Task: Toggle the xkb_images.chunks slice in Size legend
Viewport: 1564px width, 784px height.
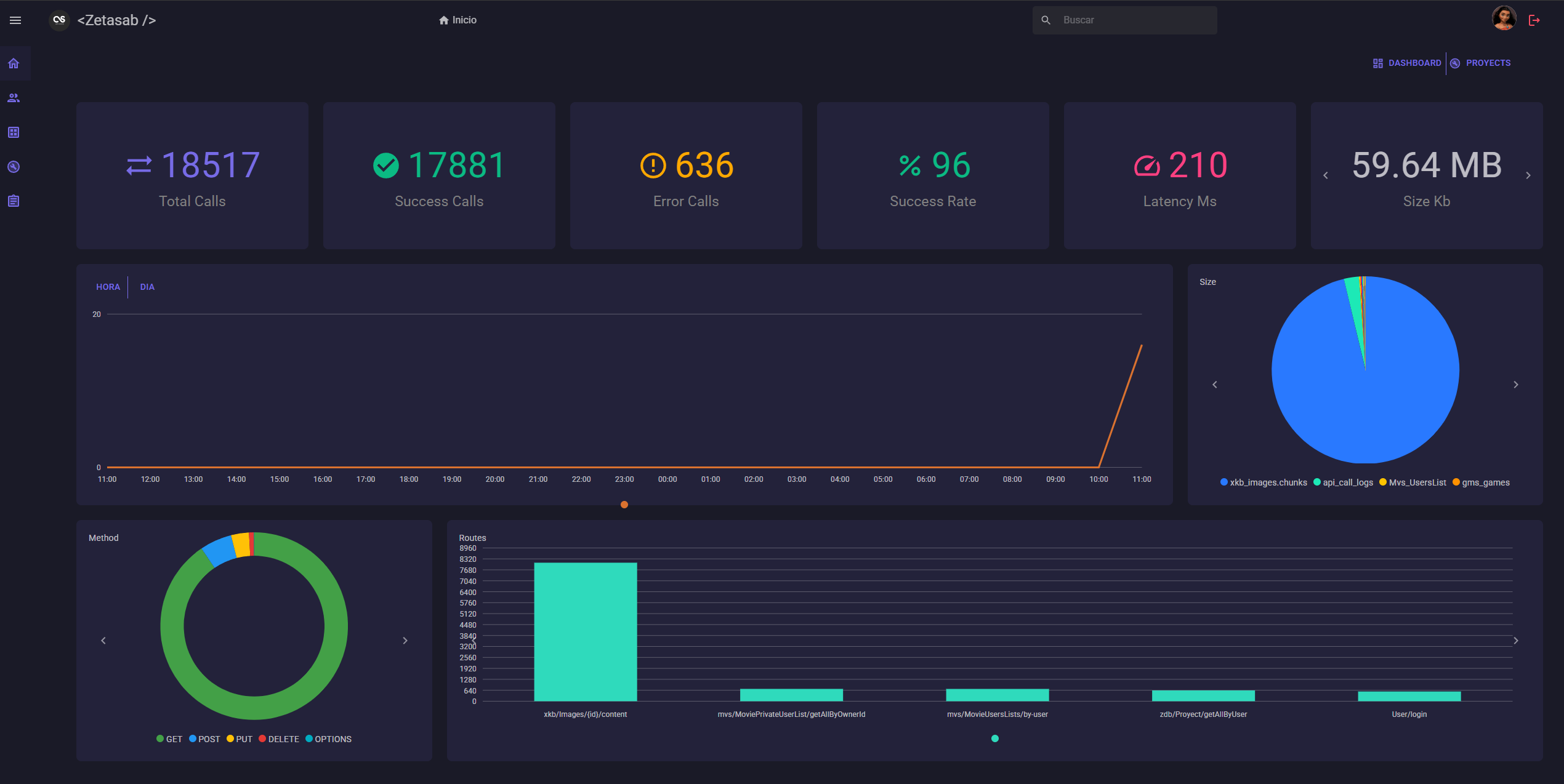Action: click(x=1263, y=482)
